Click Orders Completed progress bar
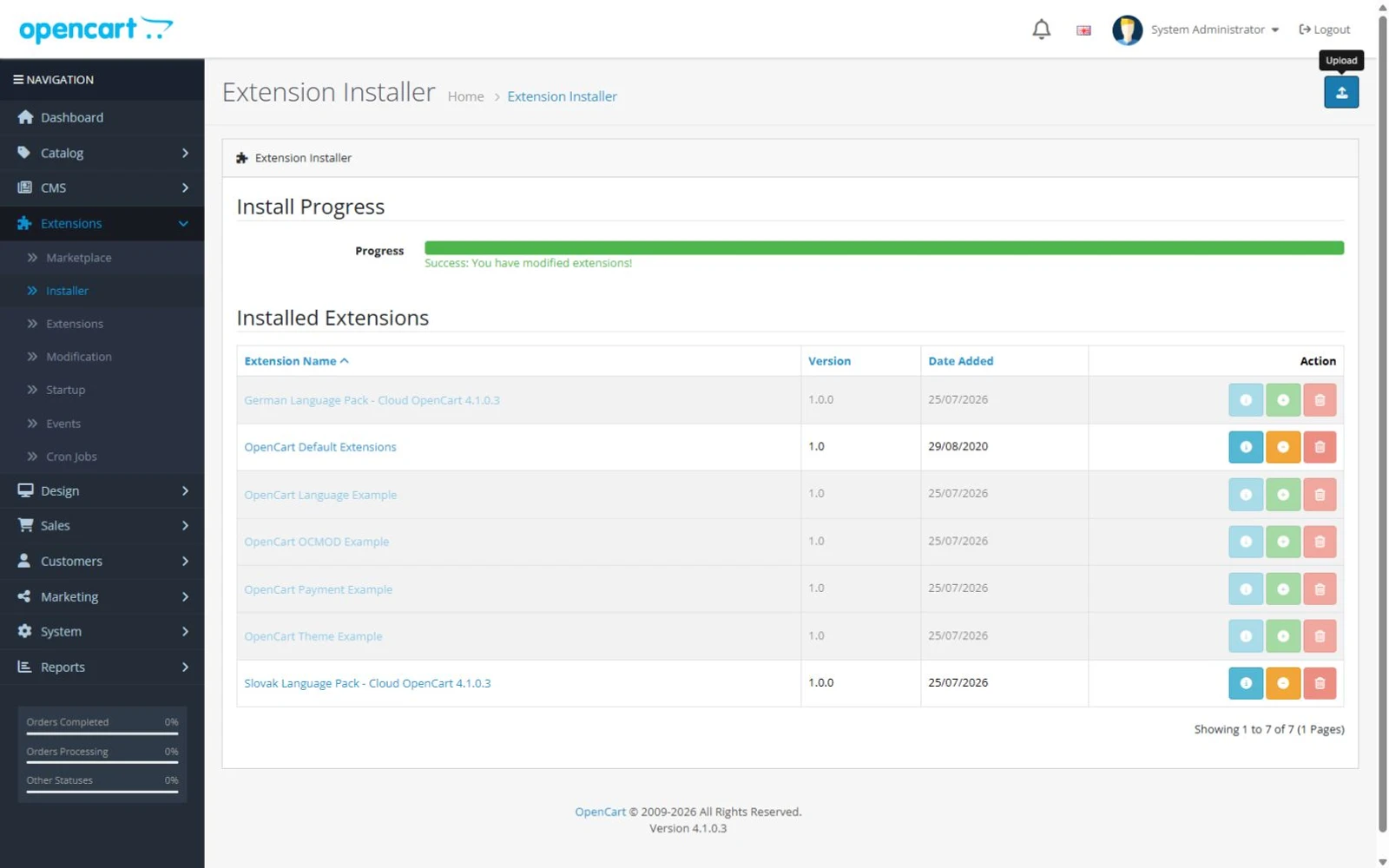Viewport: 1389px width, 868px height. tap(102, 734)
